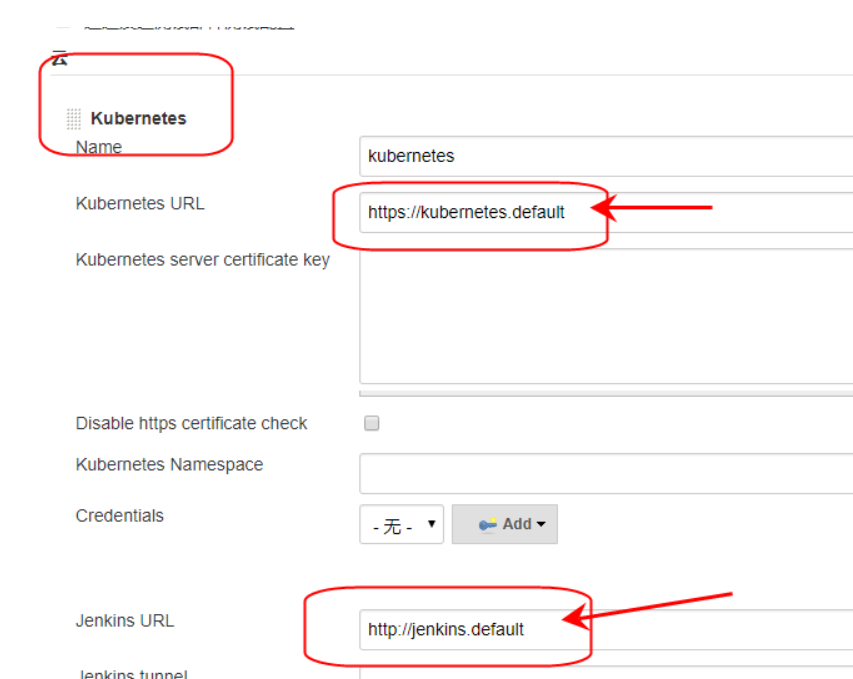The height and width of the screenshot is (679, 853).
Task: Open the Add credentials dropdown arrow
Action: 541,524
